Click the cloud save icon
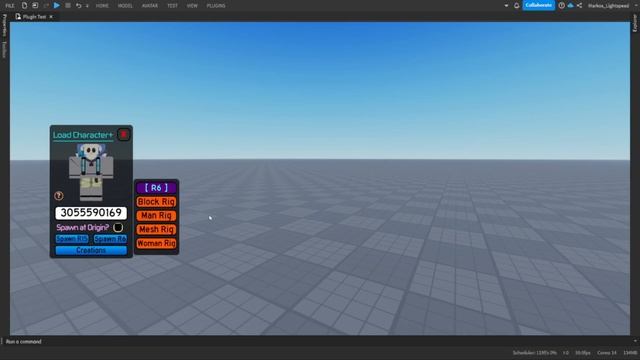Viewport: 640px width, 360px height. point(571,6)
